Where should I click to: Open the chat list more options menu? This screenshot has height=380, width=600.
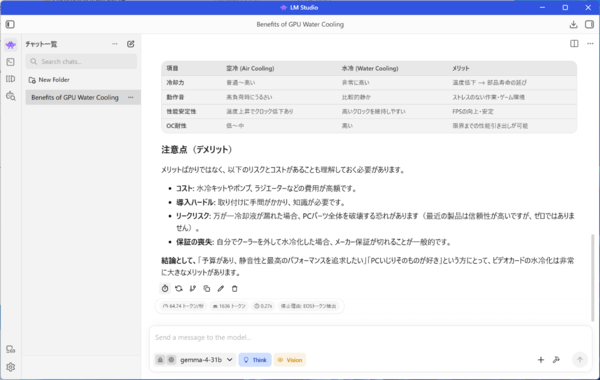click(115, 44)
